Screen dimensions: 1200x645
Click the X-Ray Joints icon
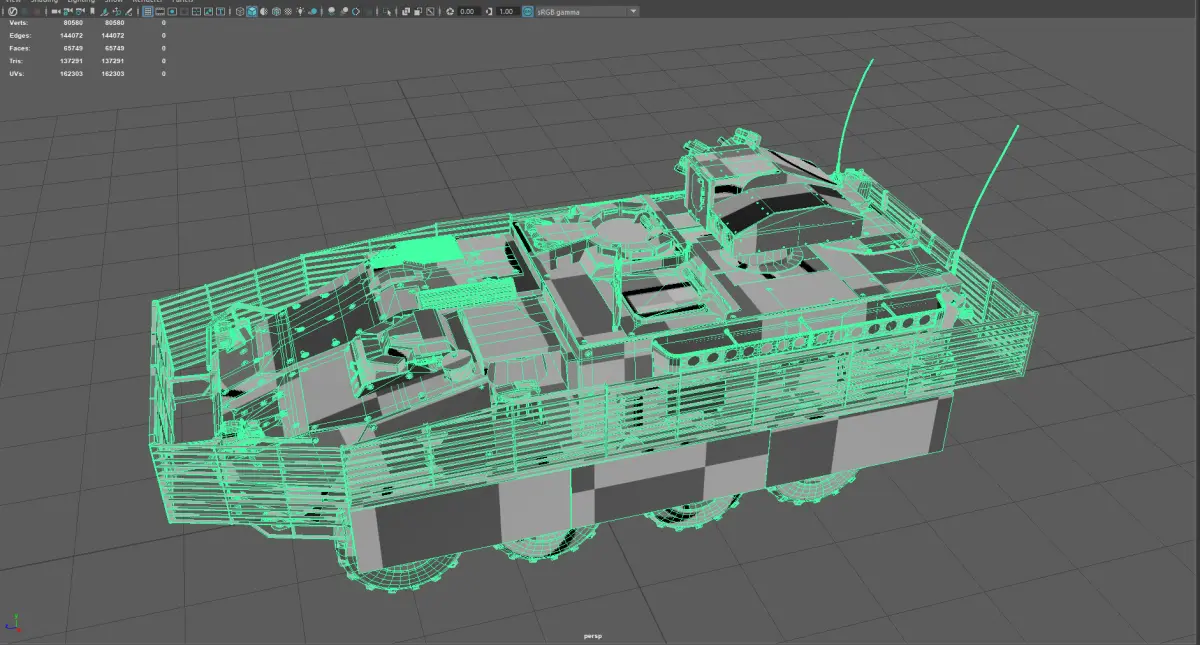pyautogui.click(x=430, y=11)
